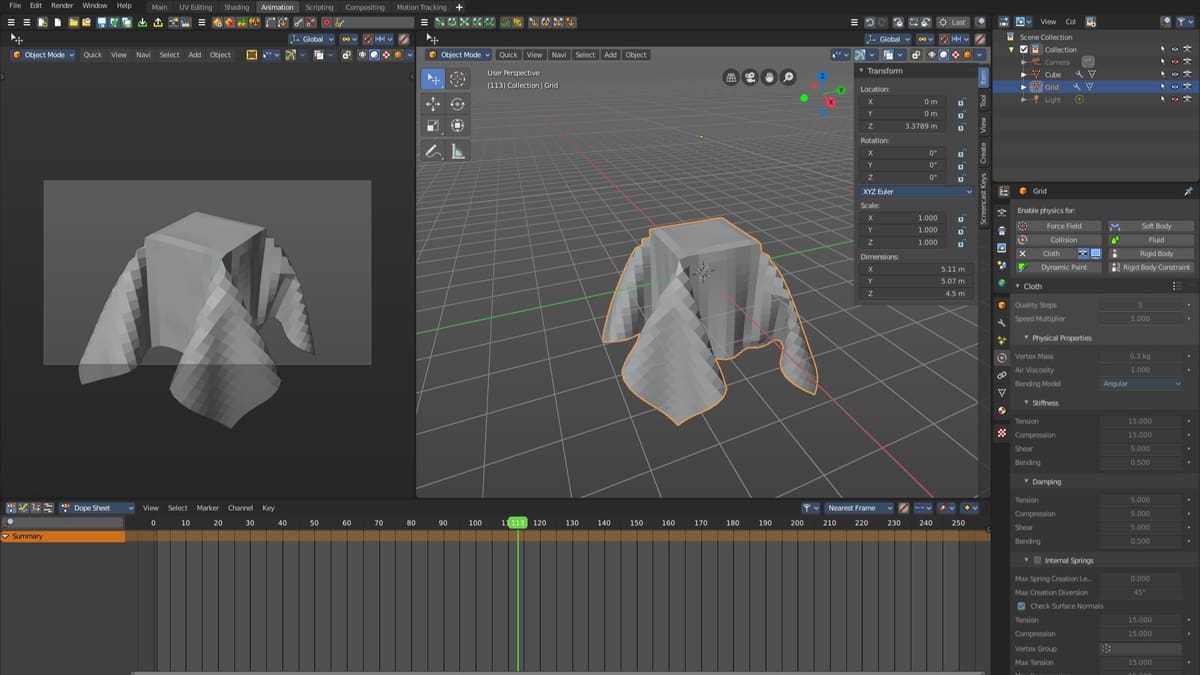Image resolution: width=1200 pixels, height=675 pixels.
Task: Enable Soft Body physics
Action: [1149, 226]
